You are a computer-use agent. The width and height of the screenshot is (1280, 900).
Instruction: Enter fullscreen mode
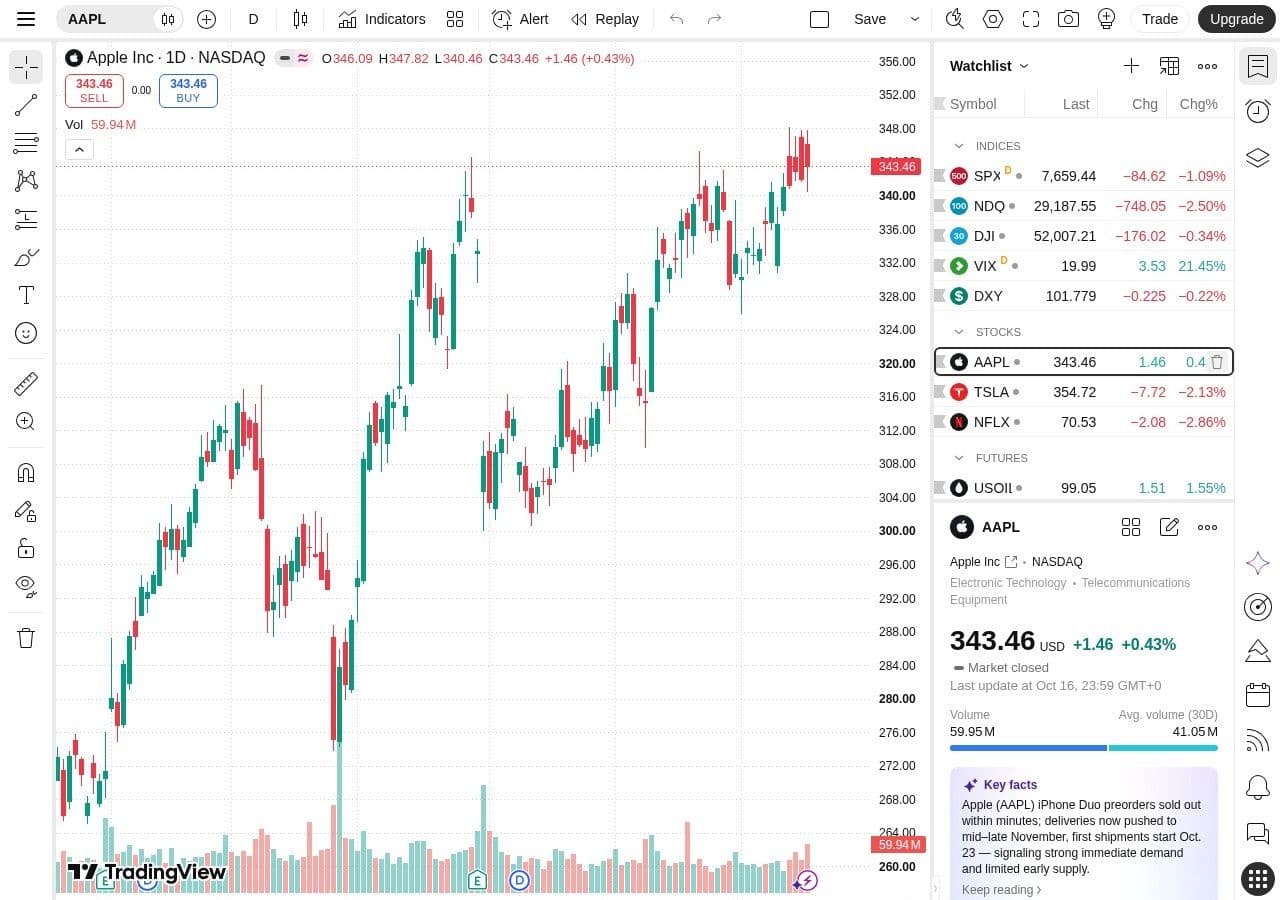click(x=1031, y=19)
